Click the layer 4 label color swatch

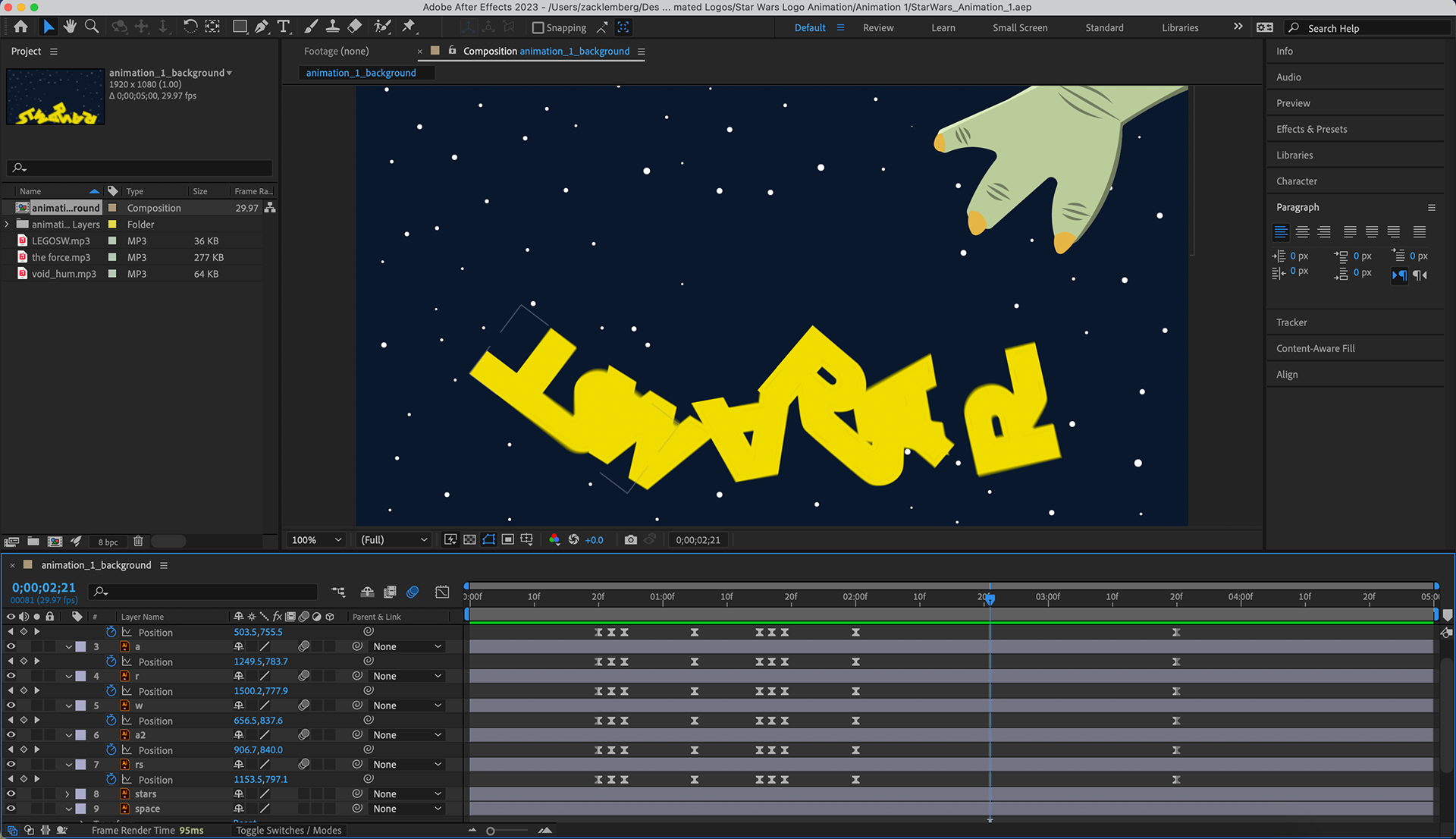pos(81,676)
